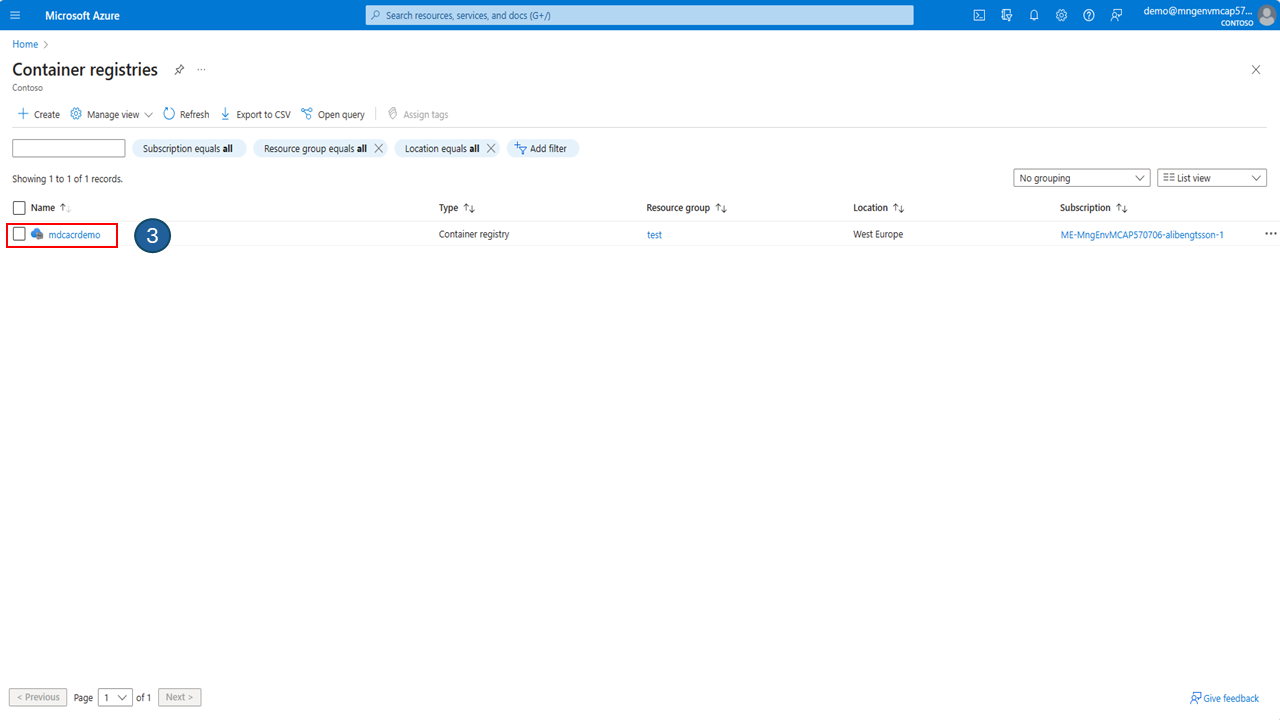Image resolution: width=1280 pixels, height=720 pixels.
Task: Click Create to add a registry
Action: 39,114
